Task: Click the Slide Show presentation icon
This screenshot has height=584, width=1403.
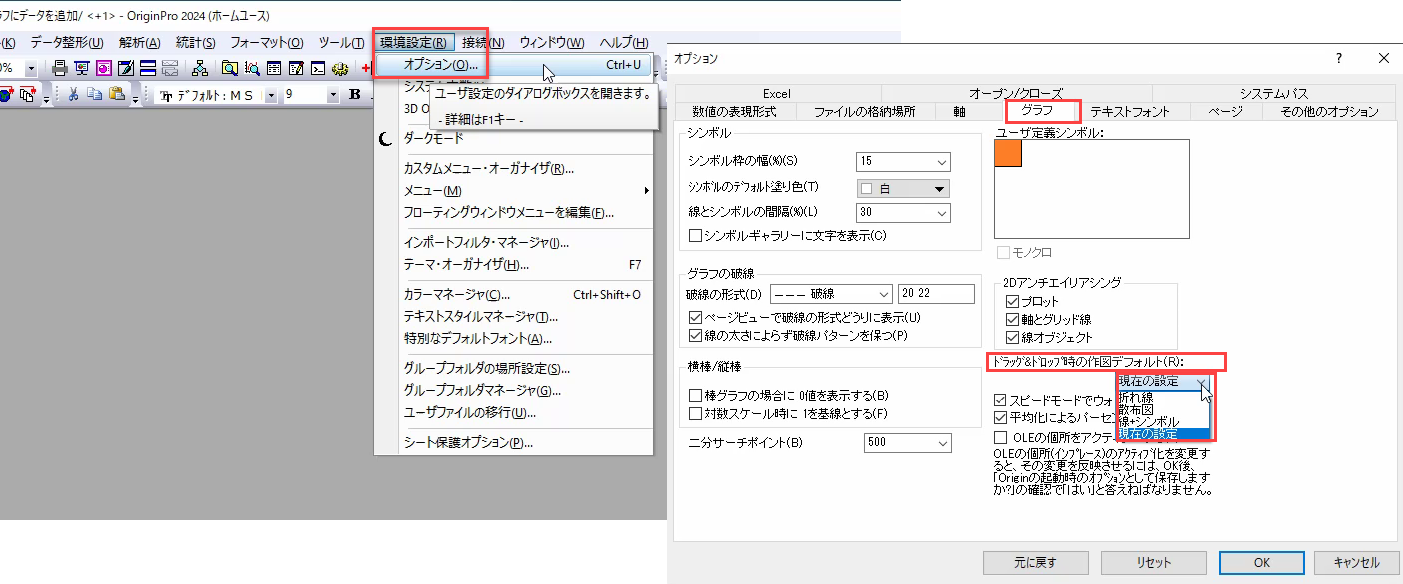Action: [82, 68]
